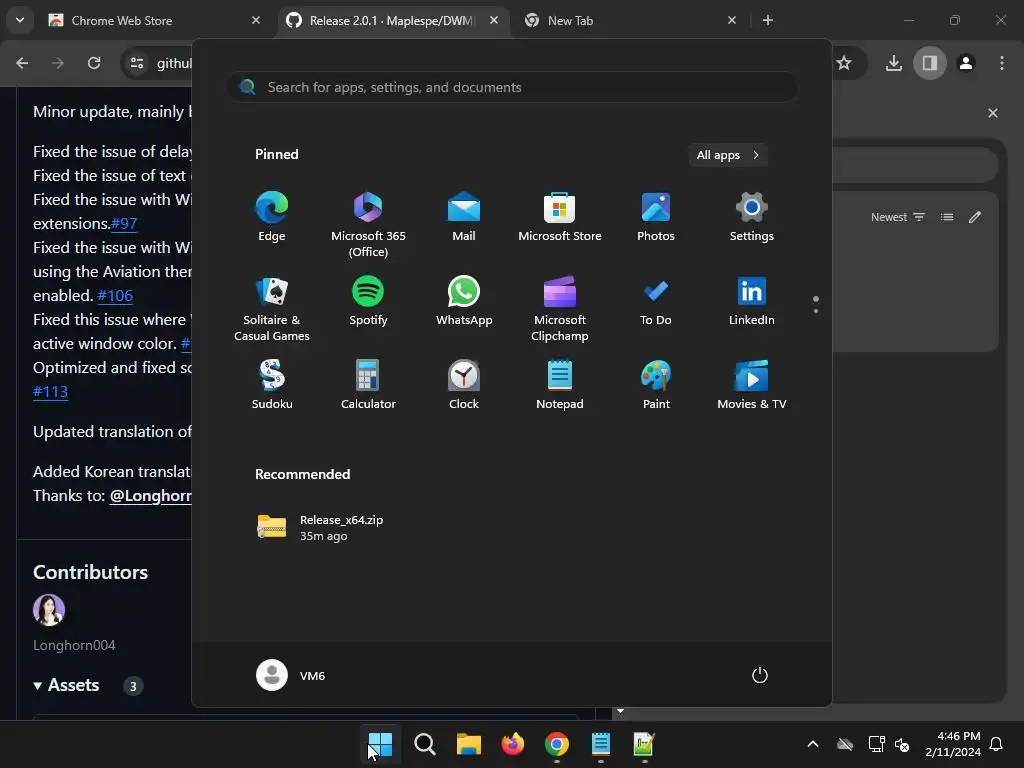Viewport: 1024px width, 768px height.
Task: Open the Calculator app
Action: click(368, 385)
